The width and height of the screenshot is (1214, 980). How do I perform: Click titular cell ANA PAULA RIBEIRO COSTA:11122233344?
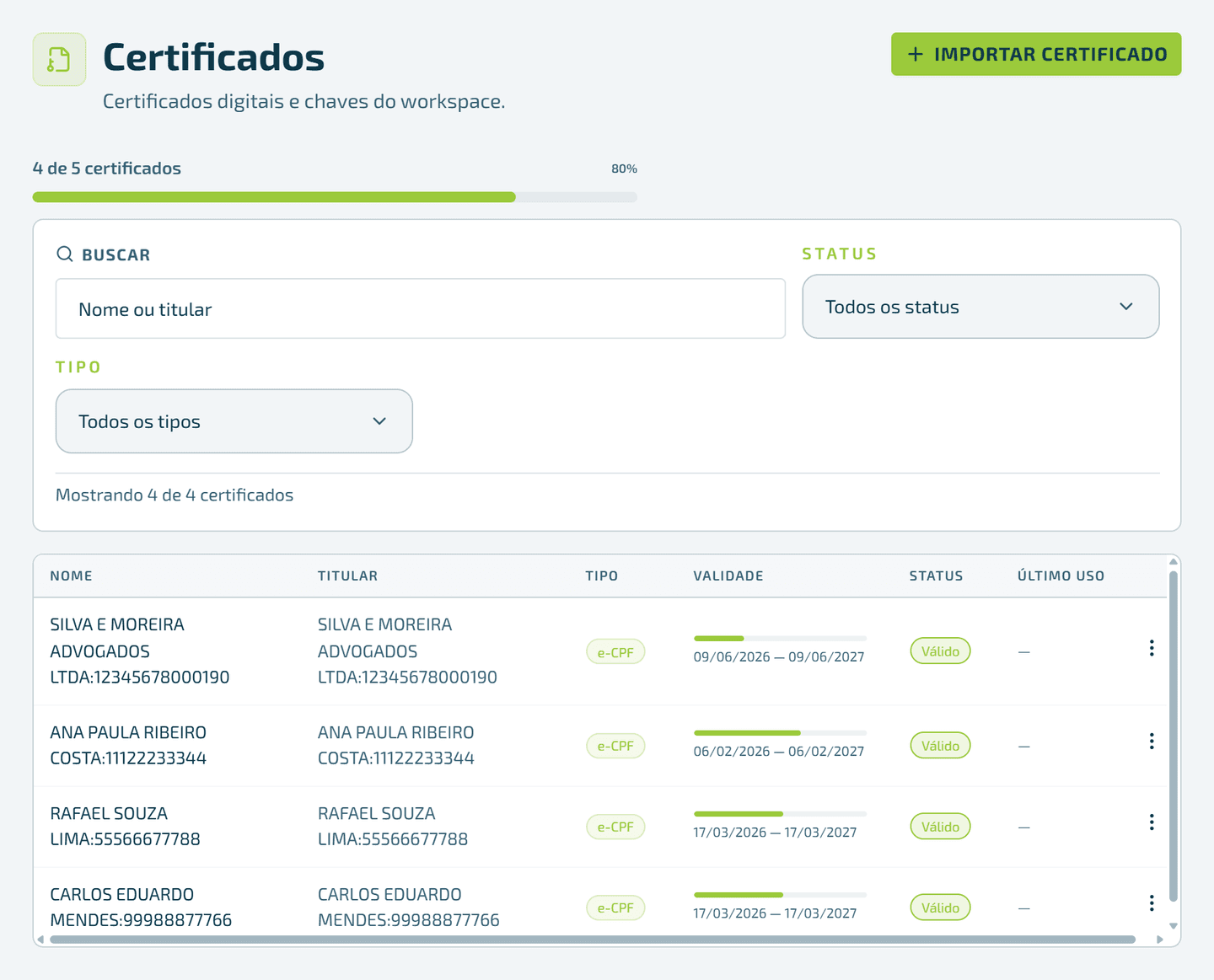396,746
